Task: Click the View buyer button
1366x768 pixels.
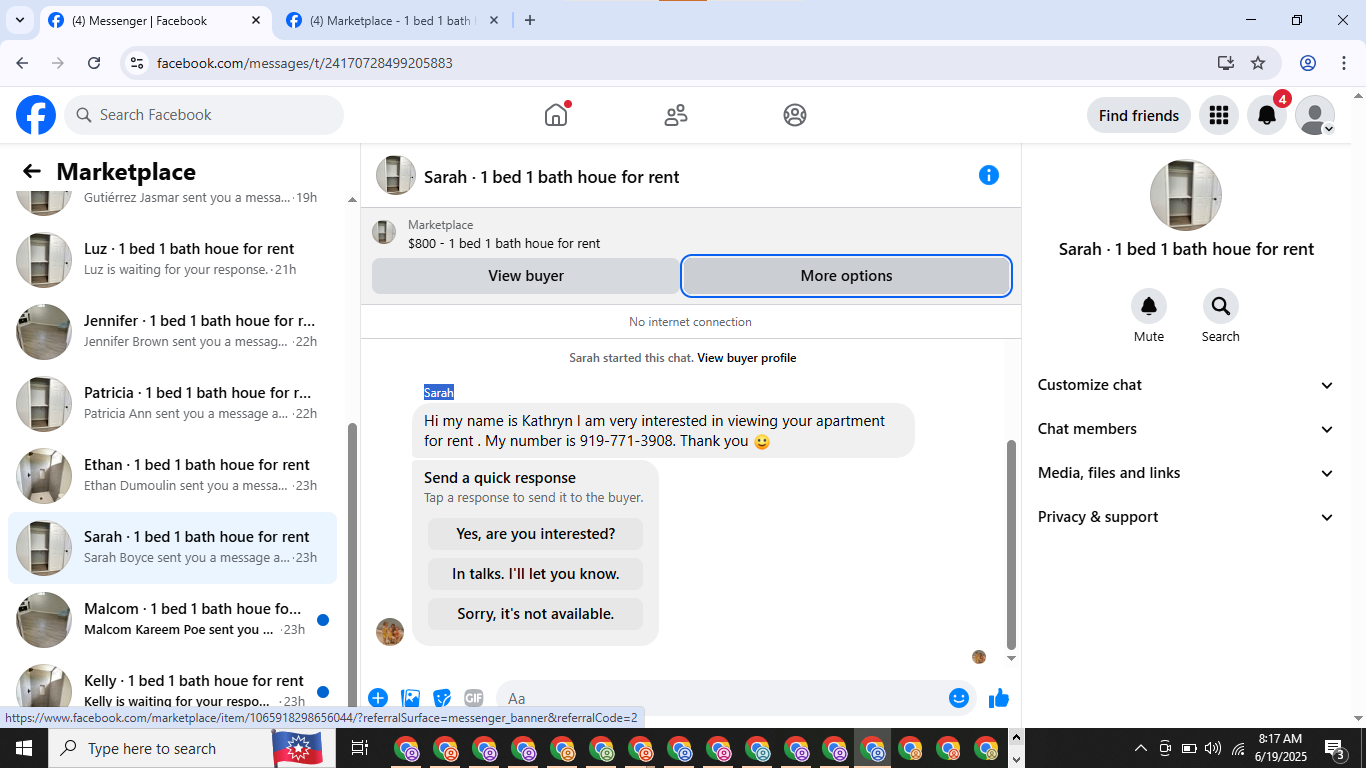Action: tap(526, 276)
